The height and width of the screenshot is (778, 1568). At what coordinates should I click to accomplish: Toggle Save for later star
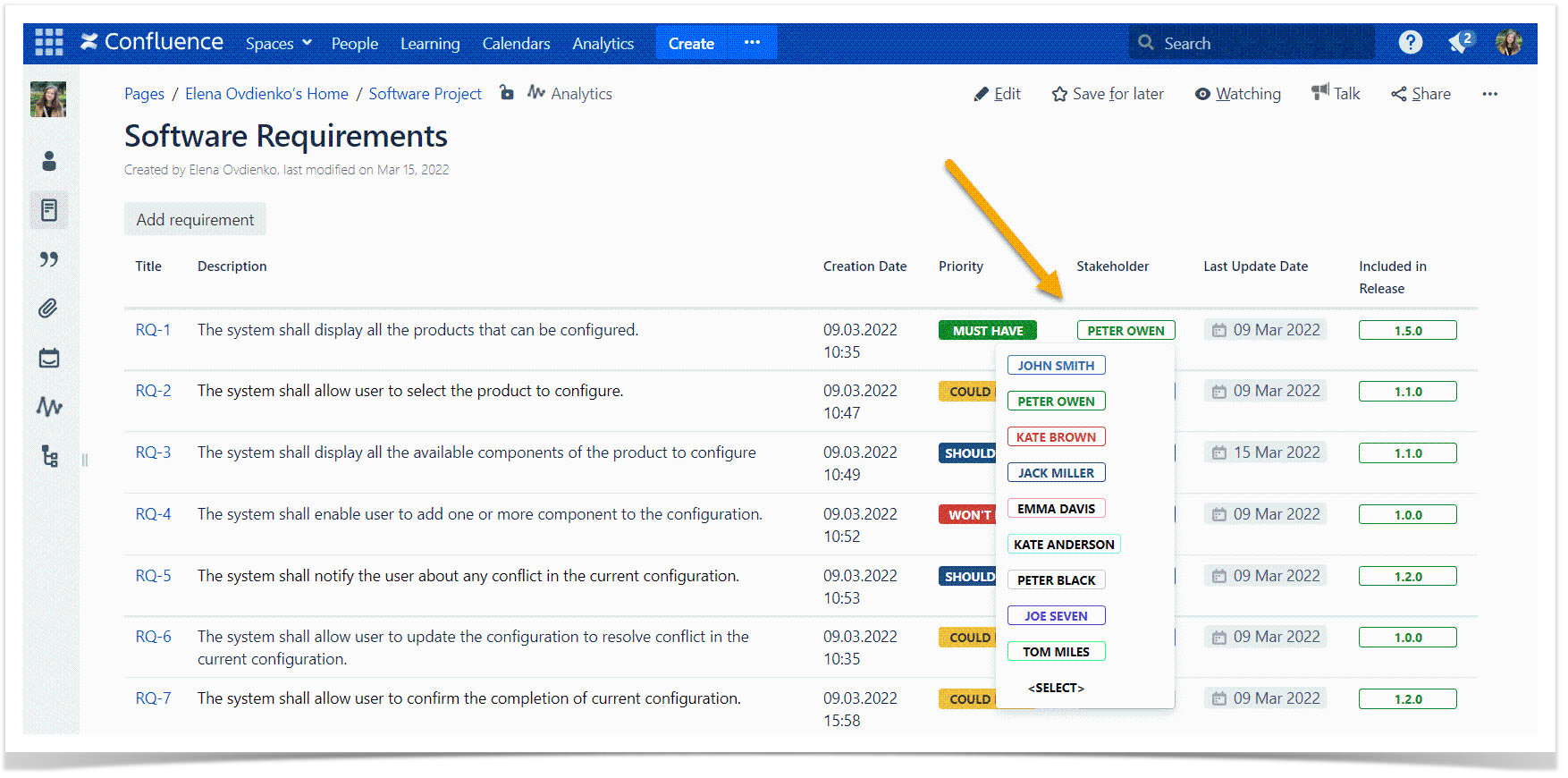click(1108, 94)
